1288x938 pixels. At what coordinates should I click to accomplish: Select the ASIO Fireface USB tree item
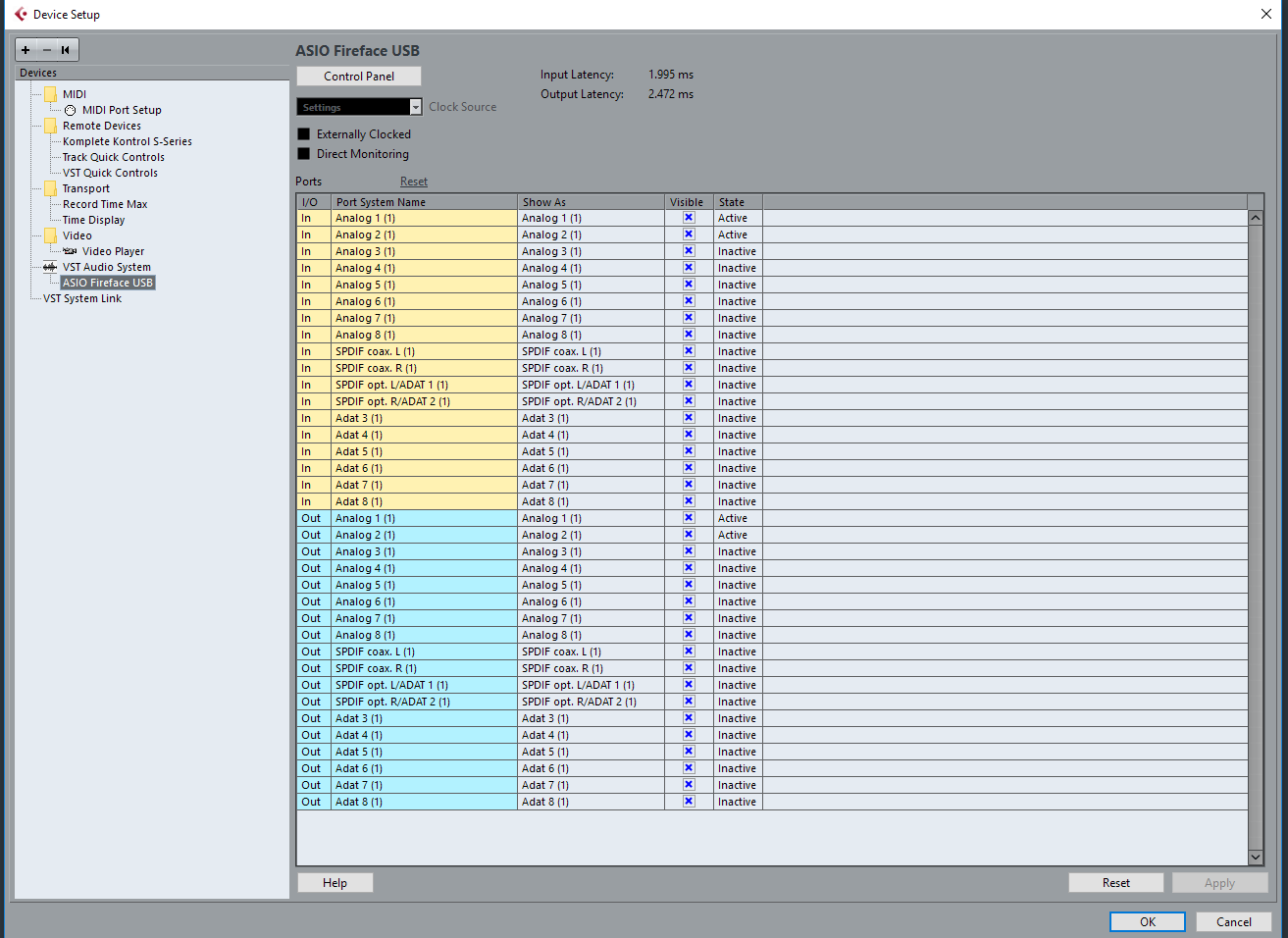coord(108,283)
